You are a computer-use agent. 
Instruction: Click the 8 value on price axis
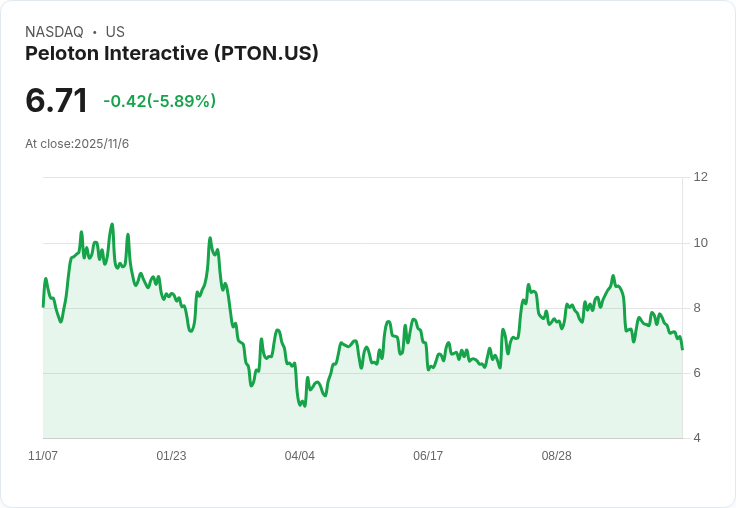click(697, 308)
